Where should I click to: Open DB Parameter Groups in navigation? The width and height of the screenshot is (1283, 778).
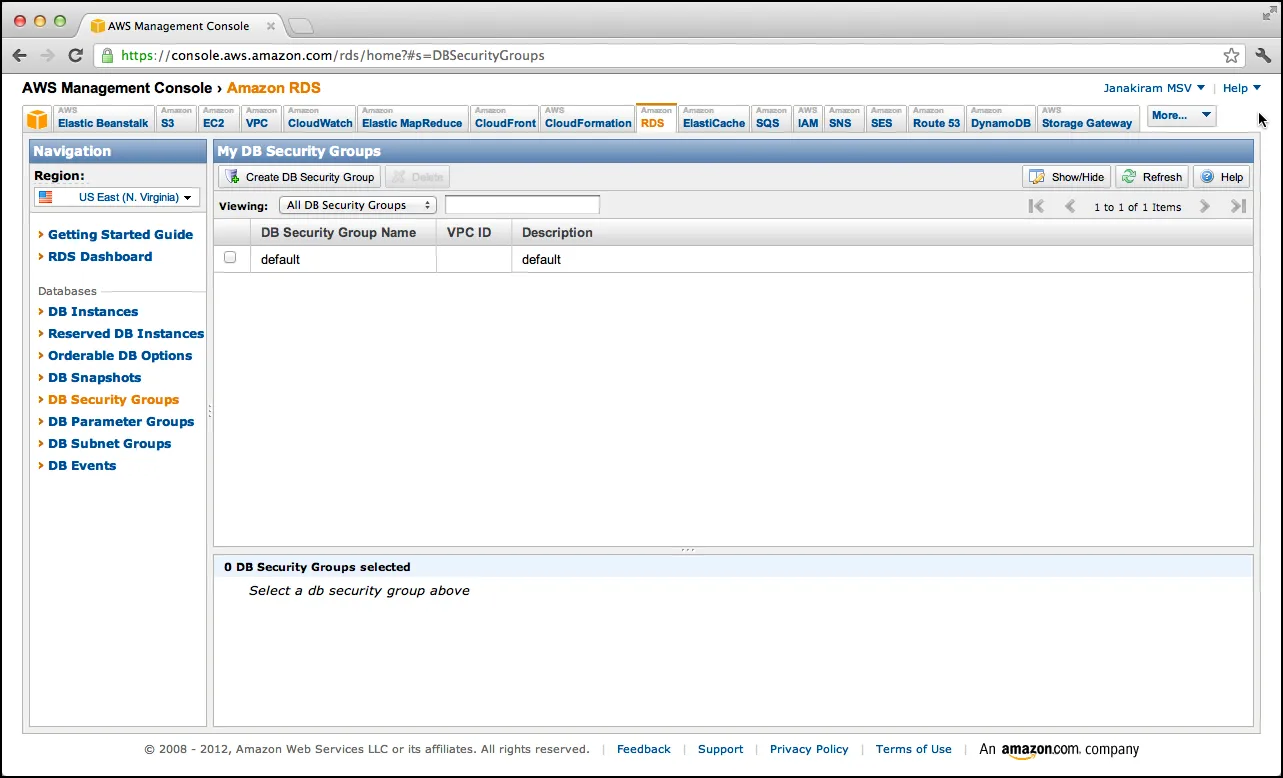tap(121, 421)
